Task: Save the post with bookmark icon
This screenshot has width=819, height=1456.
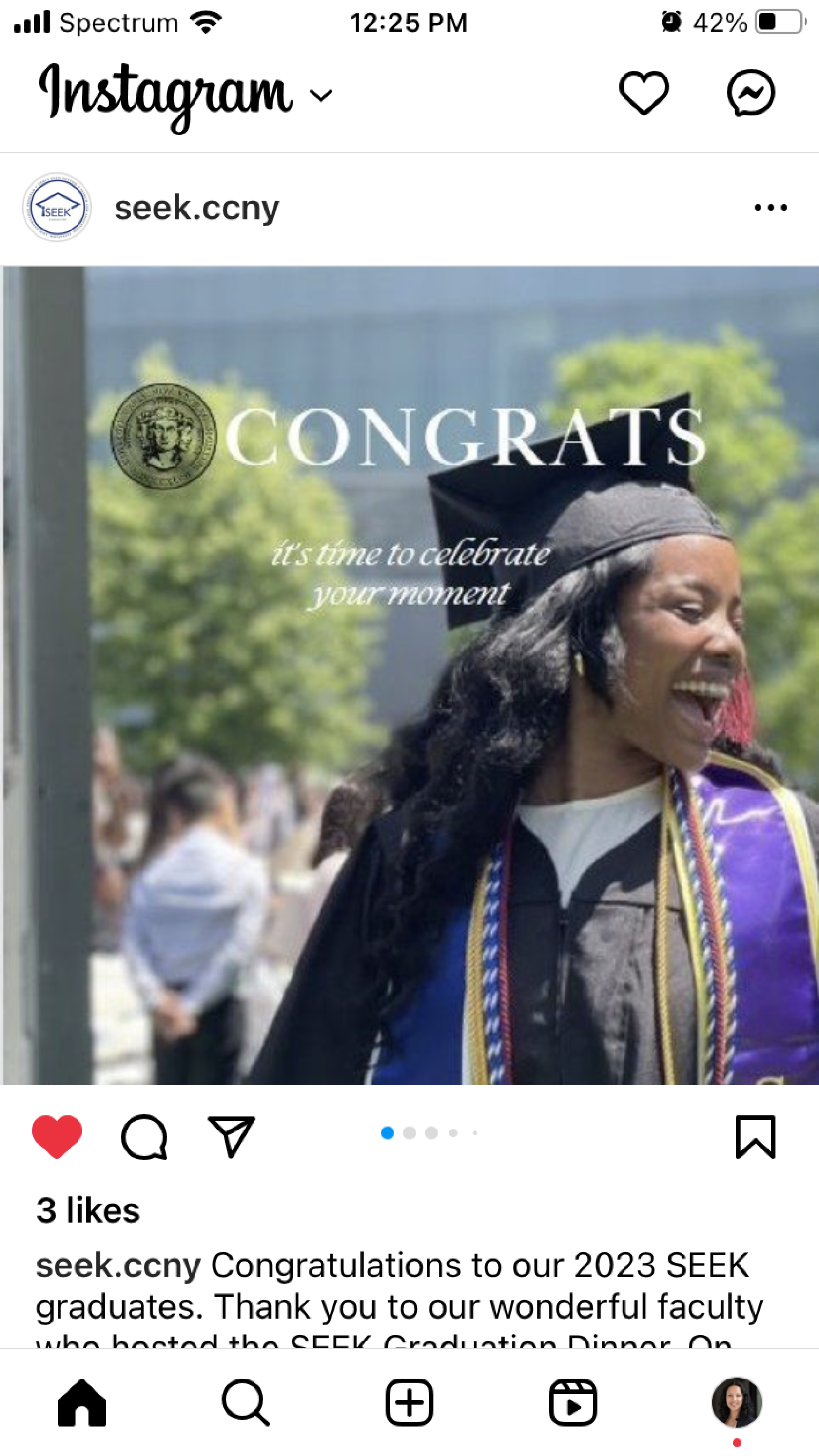Action: 755,1137
